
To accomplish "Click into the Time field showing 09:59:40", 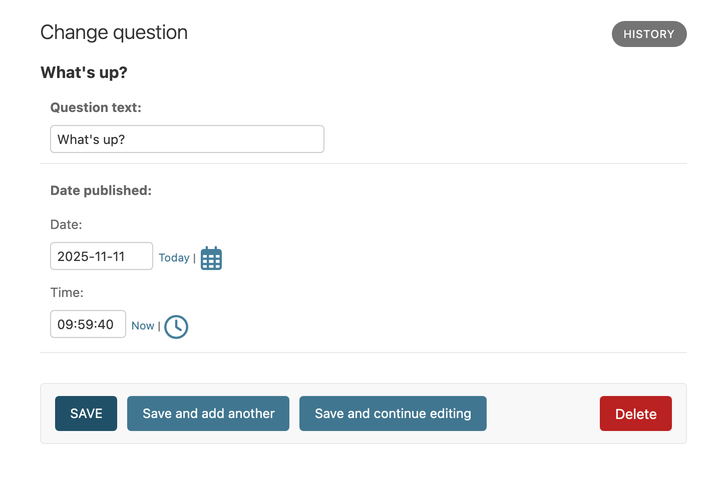I will tap(88, 324).
